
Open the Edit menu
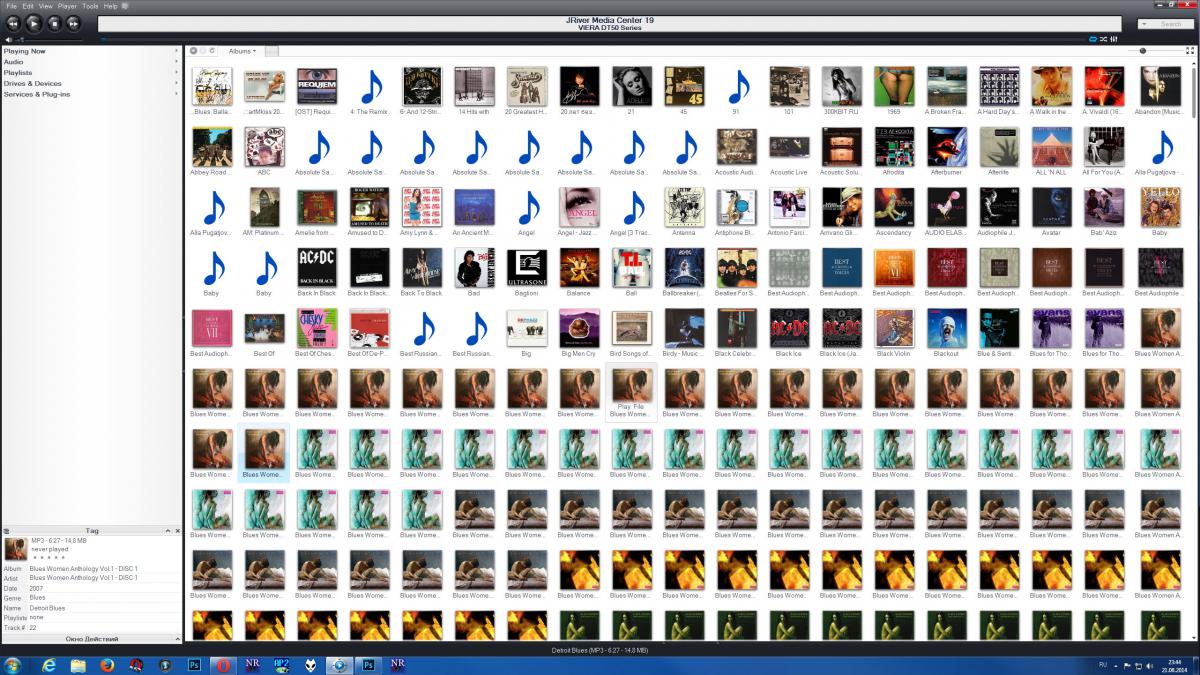tap(28, 6)
